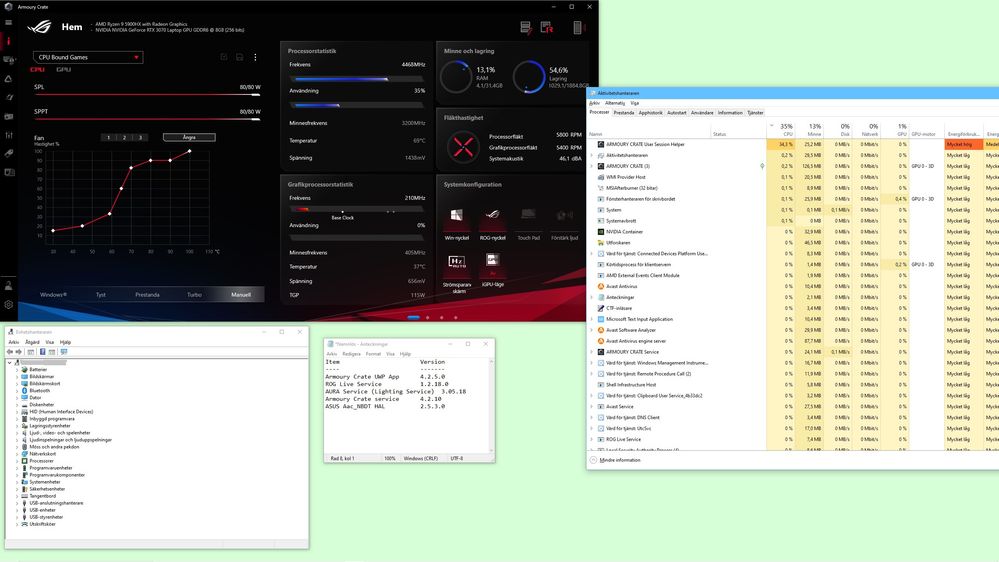Open the Devices icon in Armoury Crate sidebar
The width and height of the screenshot is (999, 562).
point(9,60)
